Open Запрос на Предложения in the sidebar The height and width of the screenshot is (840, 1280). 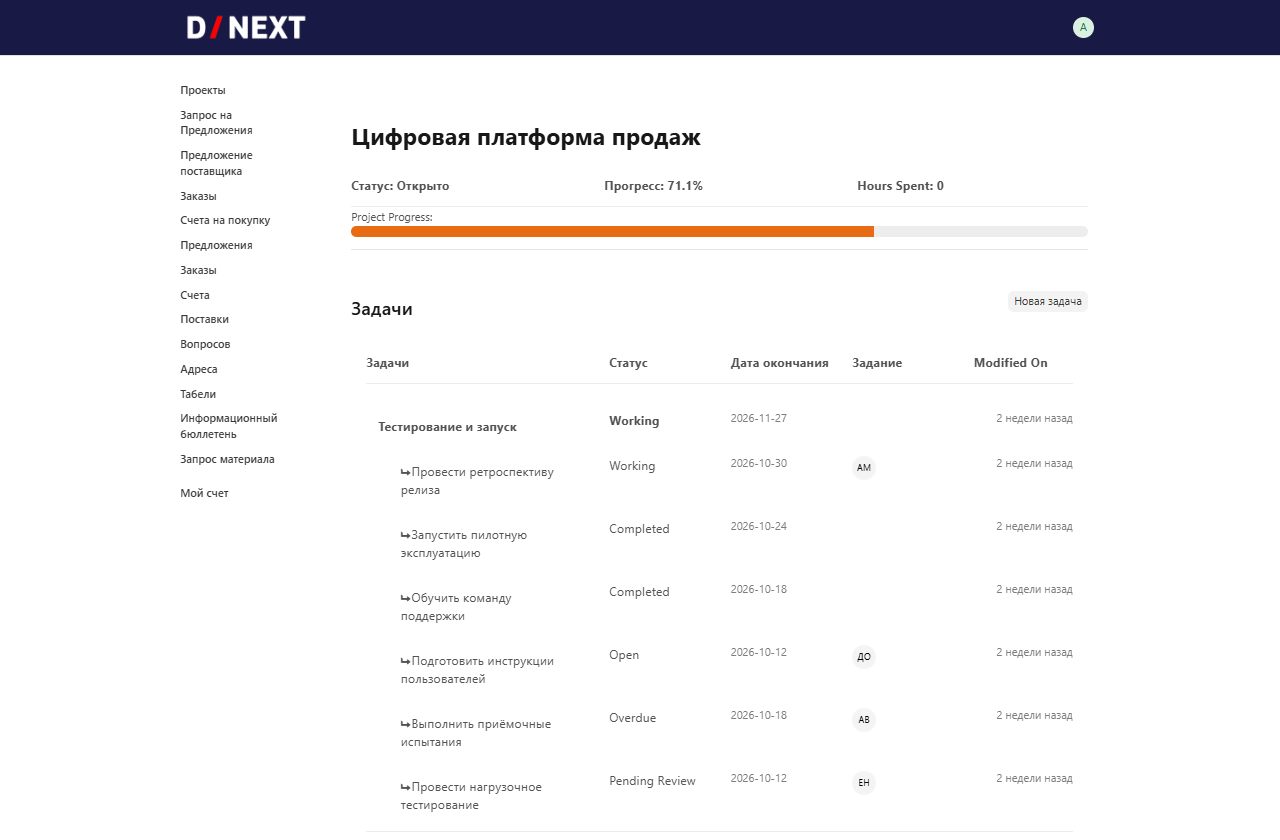(x=216, y=123)
